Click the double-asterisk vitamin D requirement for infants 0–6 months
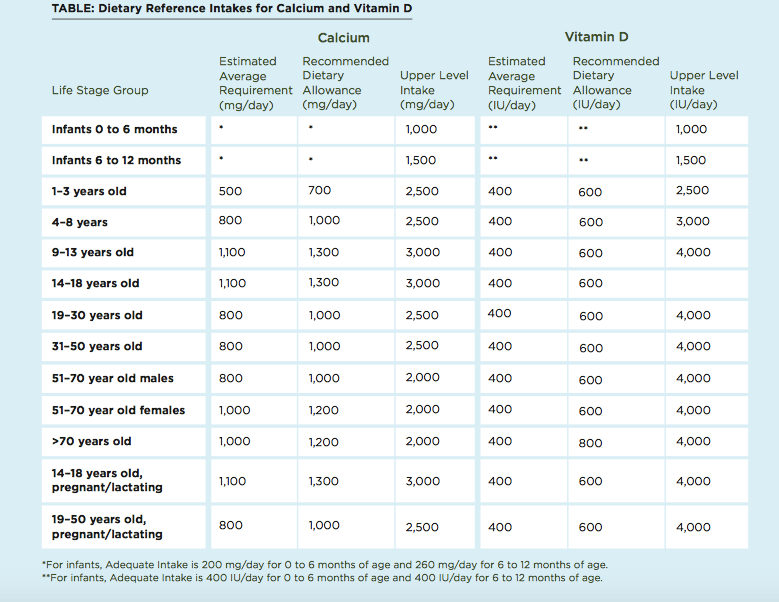This screenshot has height=602, width=779. click(x=492, y=128)
